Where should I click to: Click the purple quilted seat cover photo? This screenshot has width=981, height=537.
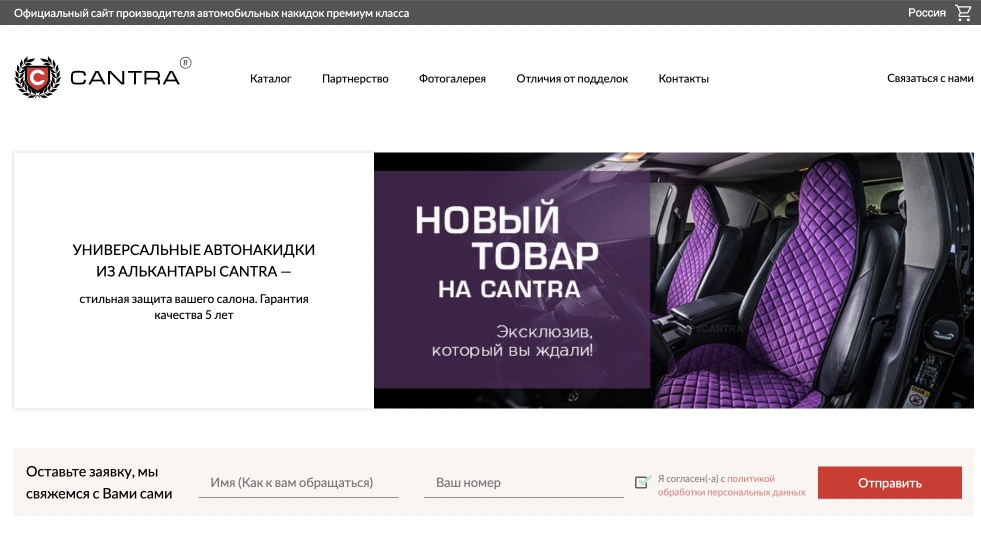(812, 280)
